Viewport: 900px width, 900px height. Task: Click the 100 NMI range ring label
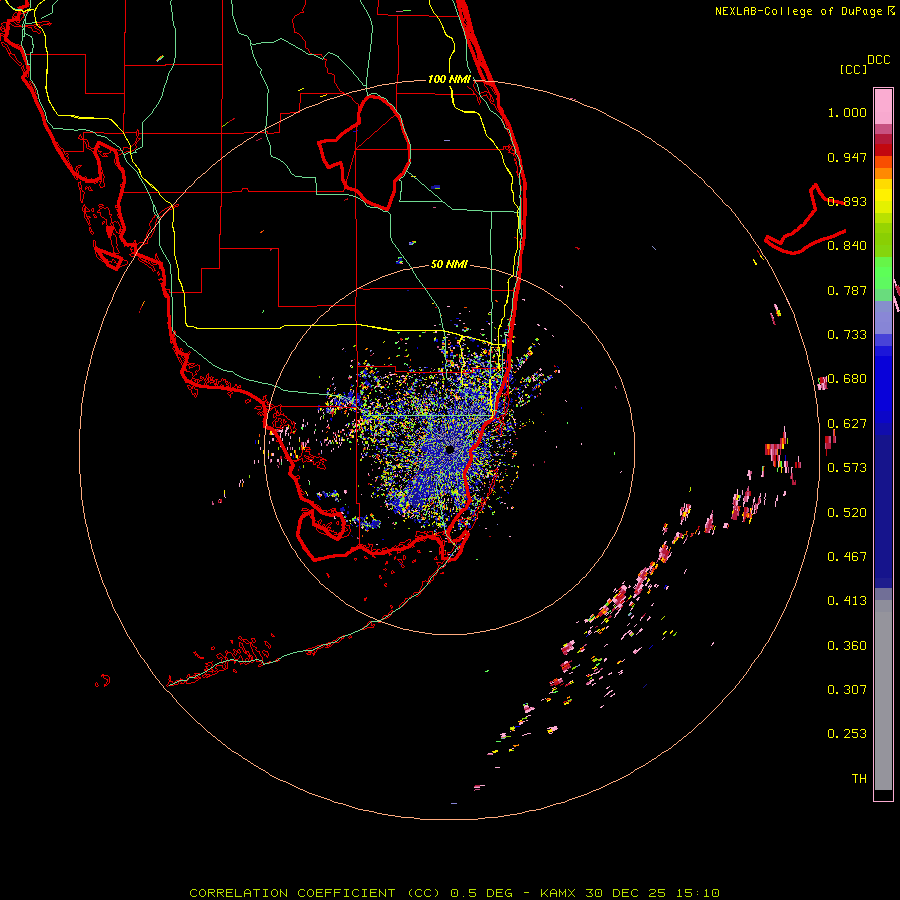[x=449, y=79]
